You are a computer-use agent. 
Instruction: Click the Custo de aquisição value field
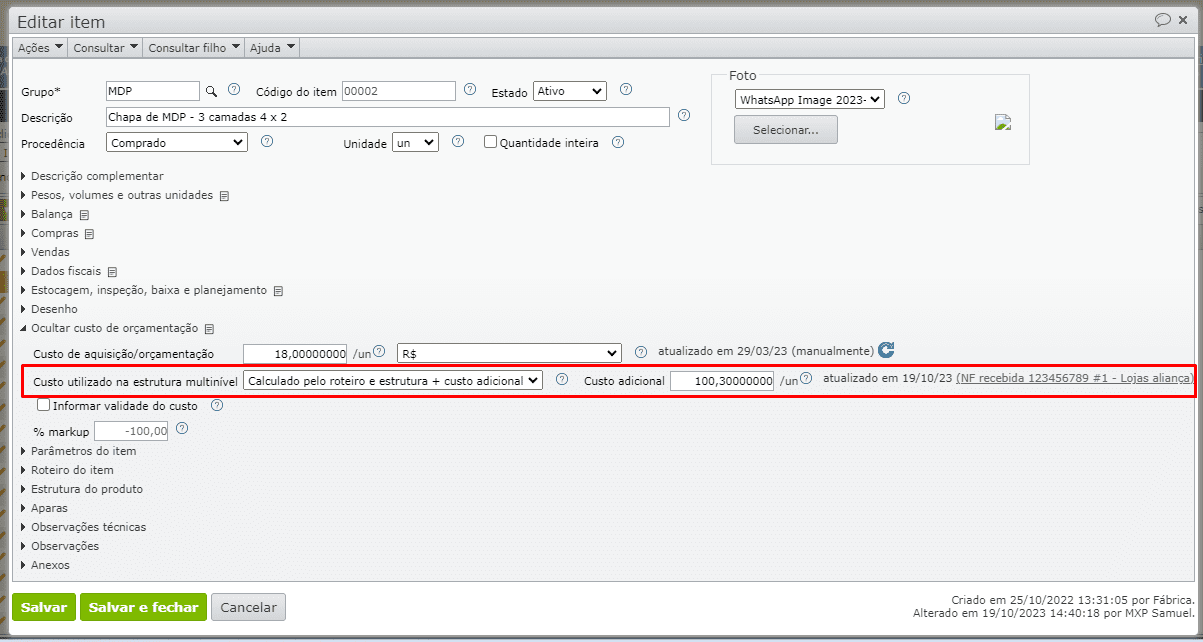(295, 354)
